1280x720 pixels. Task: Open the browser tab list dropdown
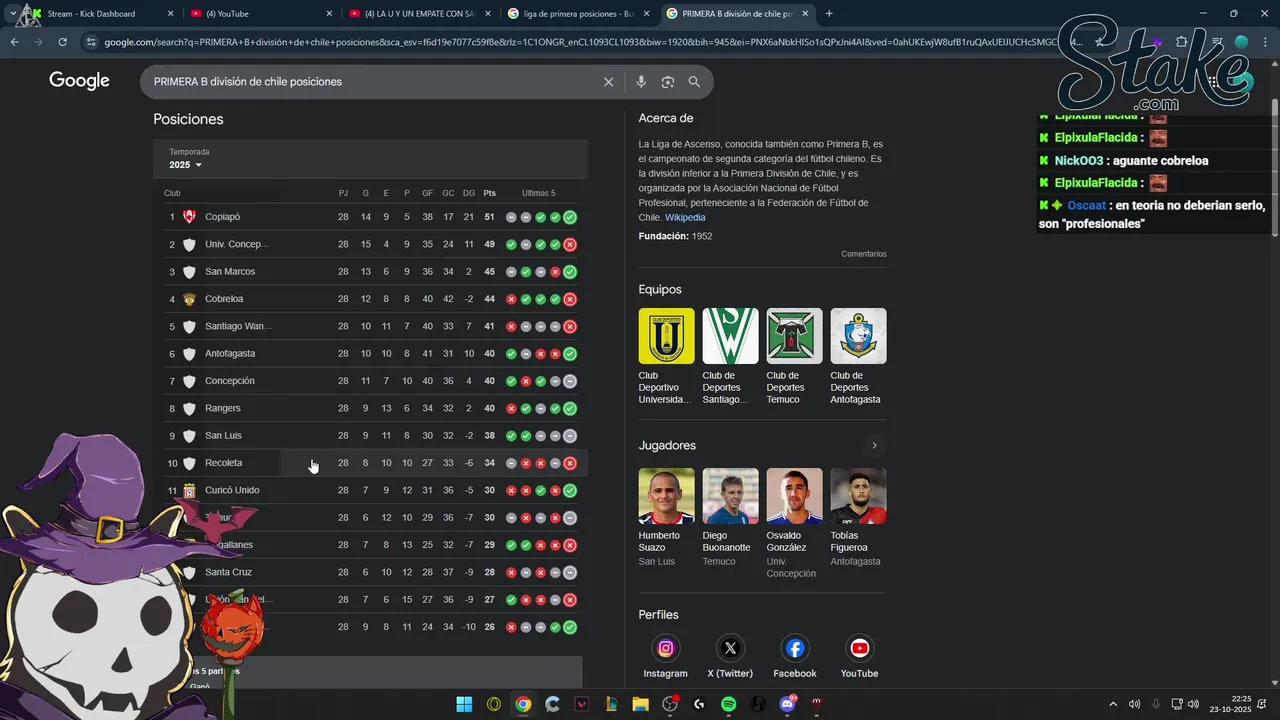pyautogui.click(x=13, y=14)
